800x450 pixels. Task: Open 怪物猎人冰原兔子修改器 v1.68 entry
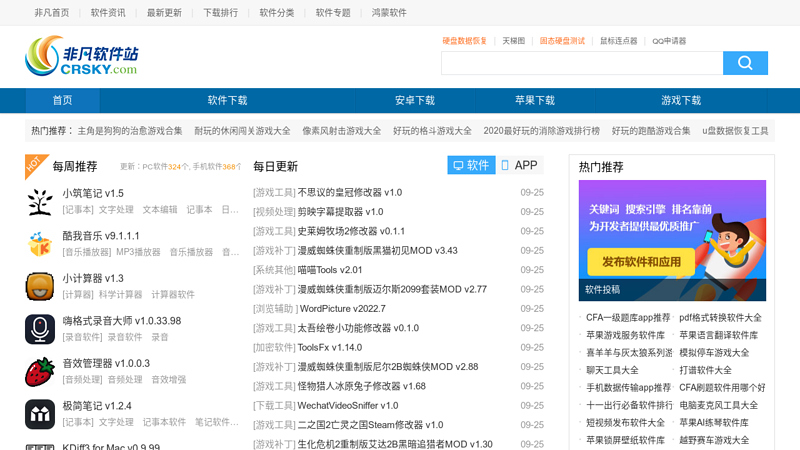(x=361, y=386)
